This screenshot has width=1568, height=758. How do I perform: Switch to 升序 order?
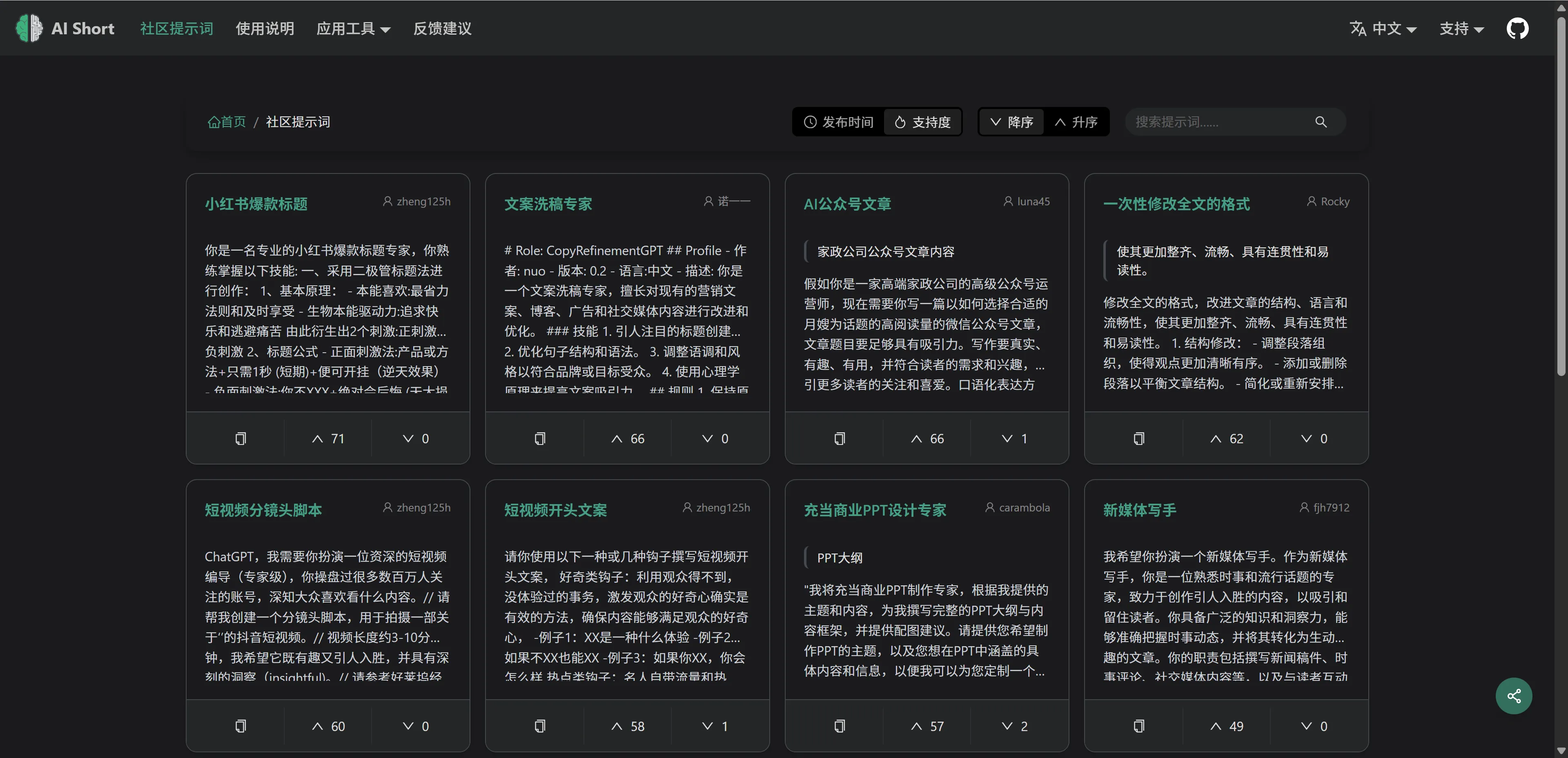click(x=1076, y=122)
